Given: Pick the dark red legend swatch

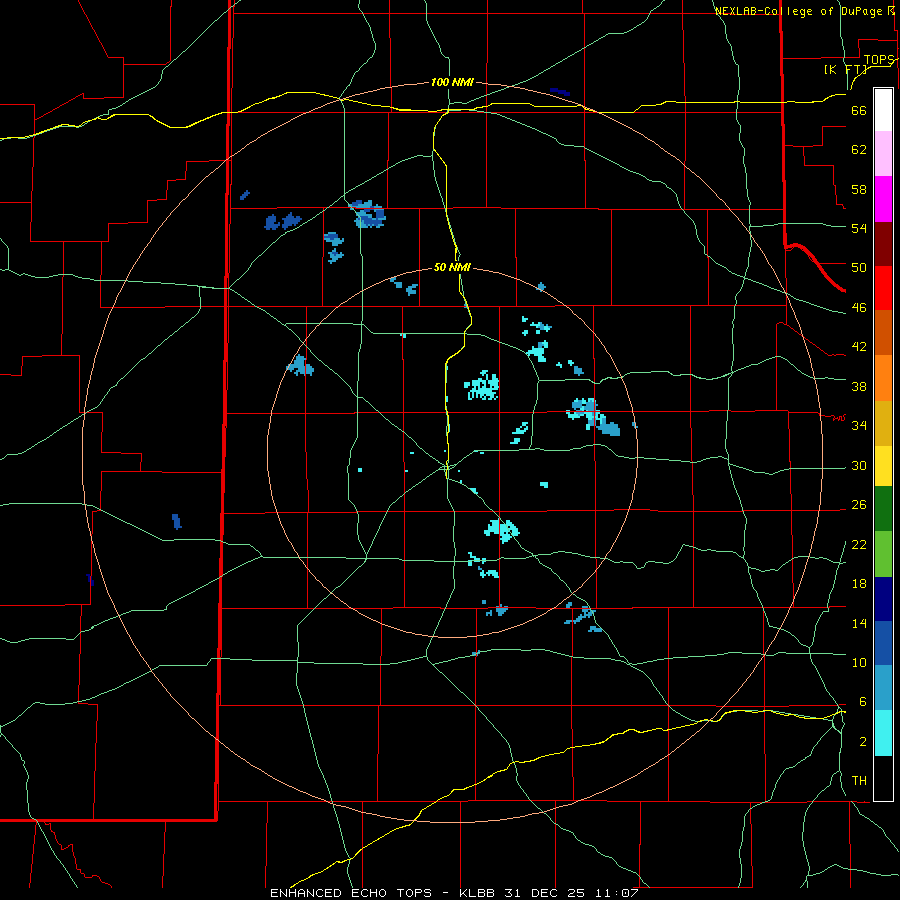Looking at the screenshot, I should [x=883, y=244].
